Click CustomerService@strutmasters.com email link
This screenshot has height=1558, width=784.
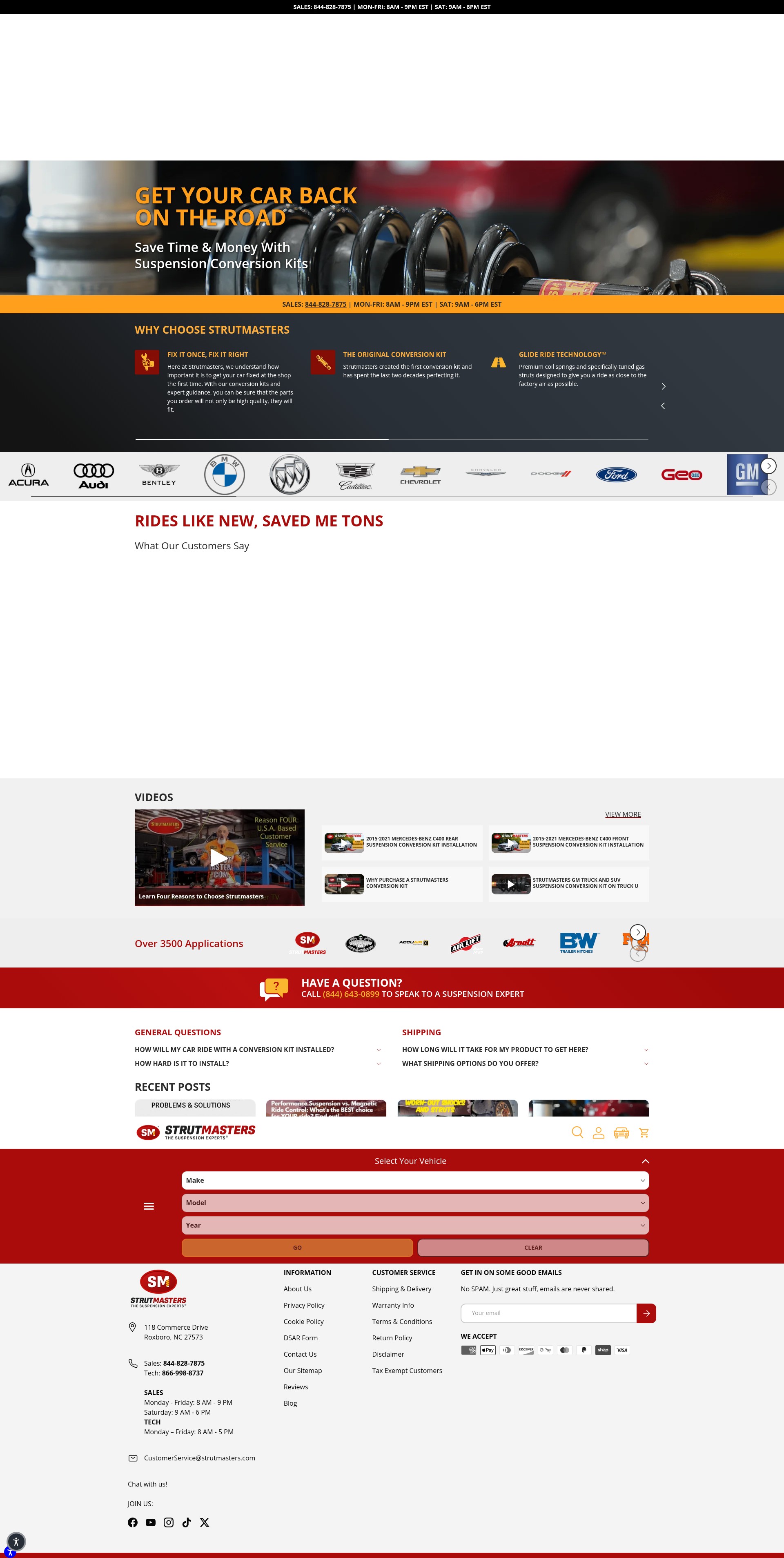[x=200, y=1458]
